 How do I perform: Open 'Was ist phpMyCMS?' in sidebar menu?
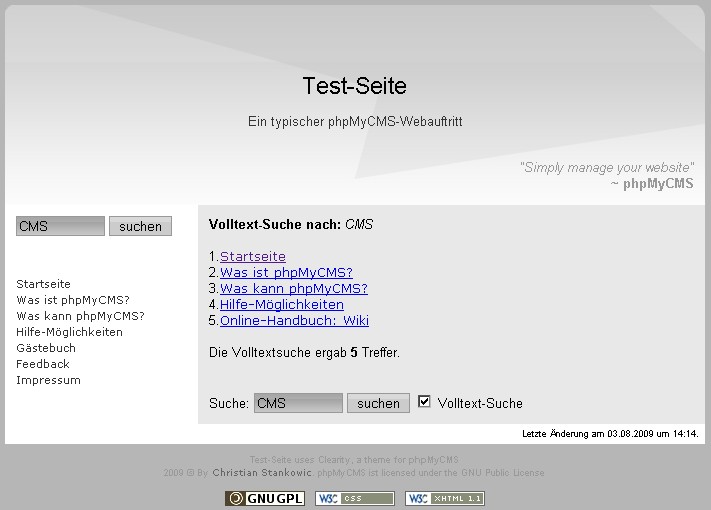[72, 300]
